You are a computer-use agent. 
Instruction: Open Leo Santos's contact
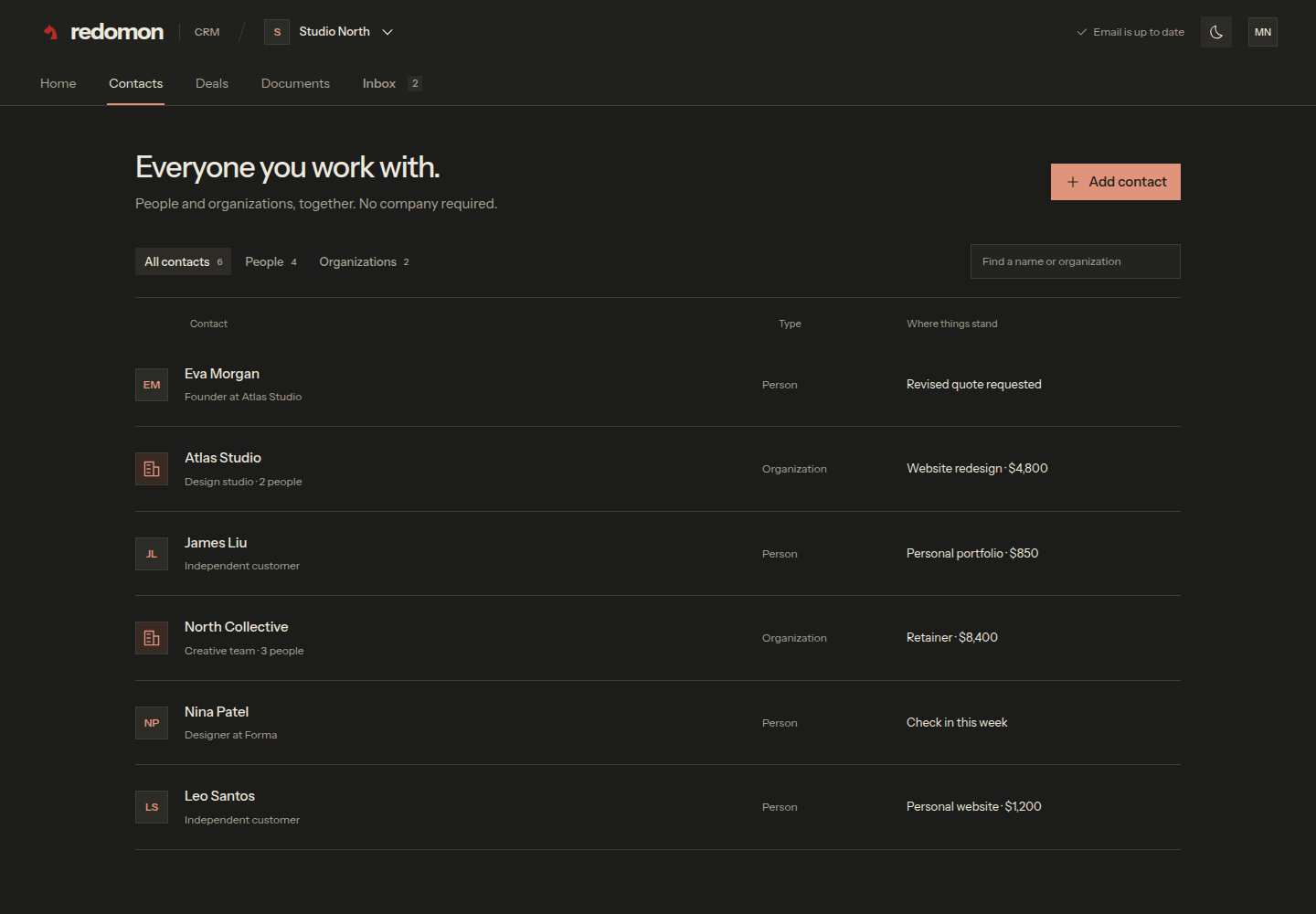coord(658,807)
